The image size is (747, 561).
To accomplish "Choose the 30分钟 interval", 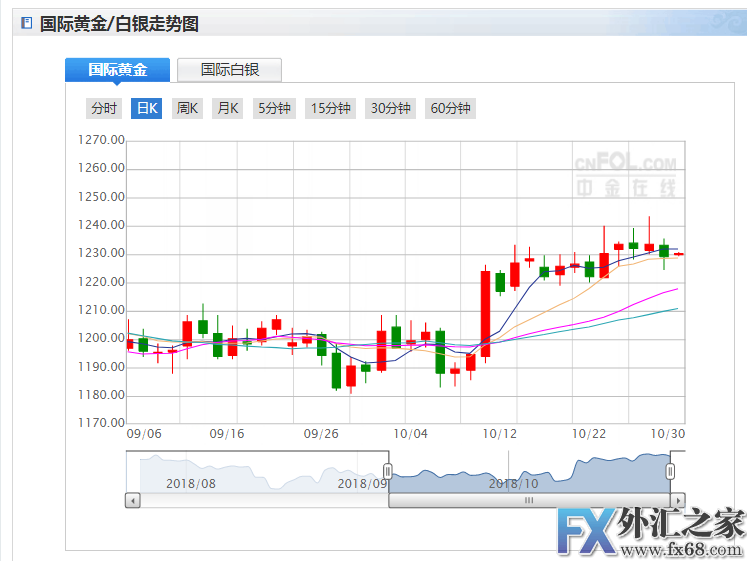I will (391, 109).
